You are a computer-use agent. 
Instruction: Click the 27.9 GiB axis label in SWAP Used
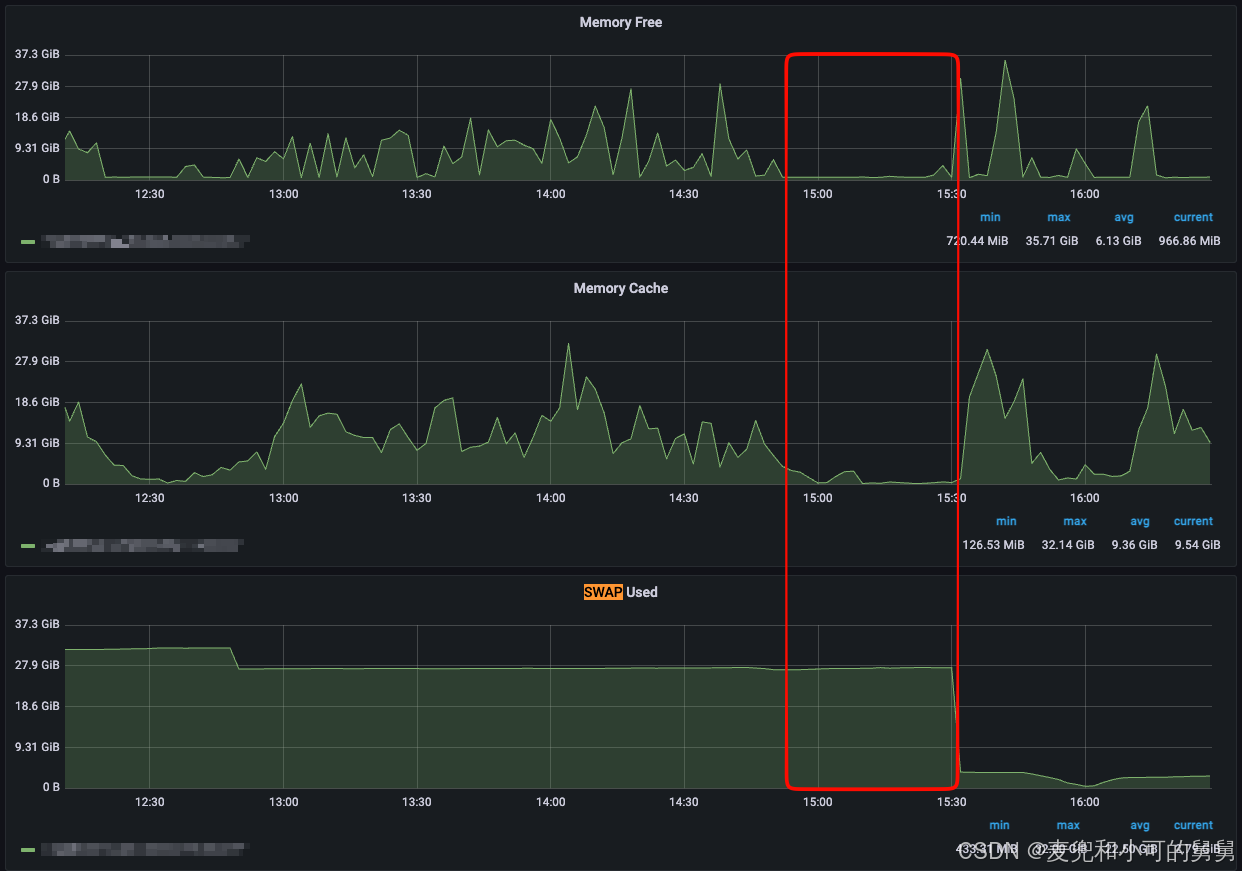tap(37, 665)
